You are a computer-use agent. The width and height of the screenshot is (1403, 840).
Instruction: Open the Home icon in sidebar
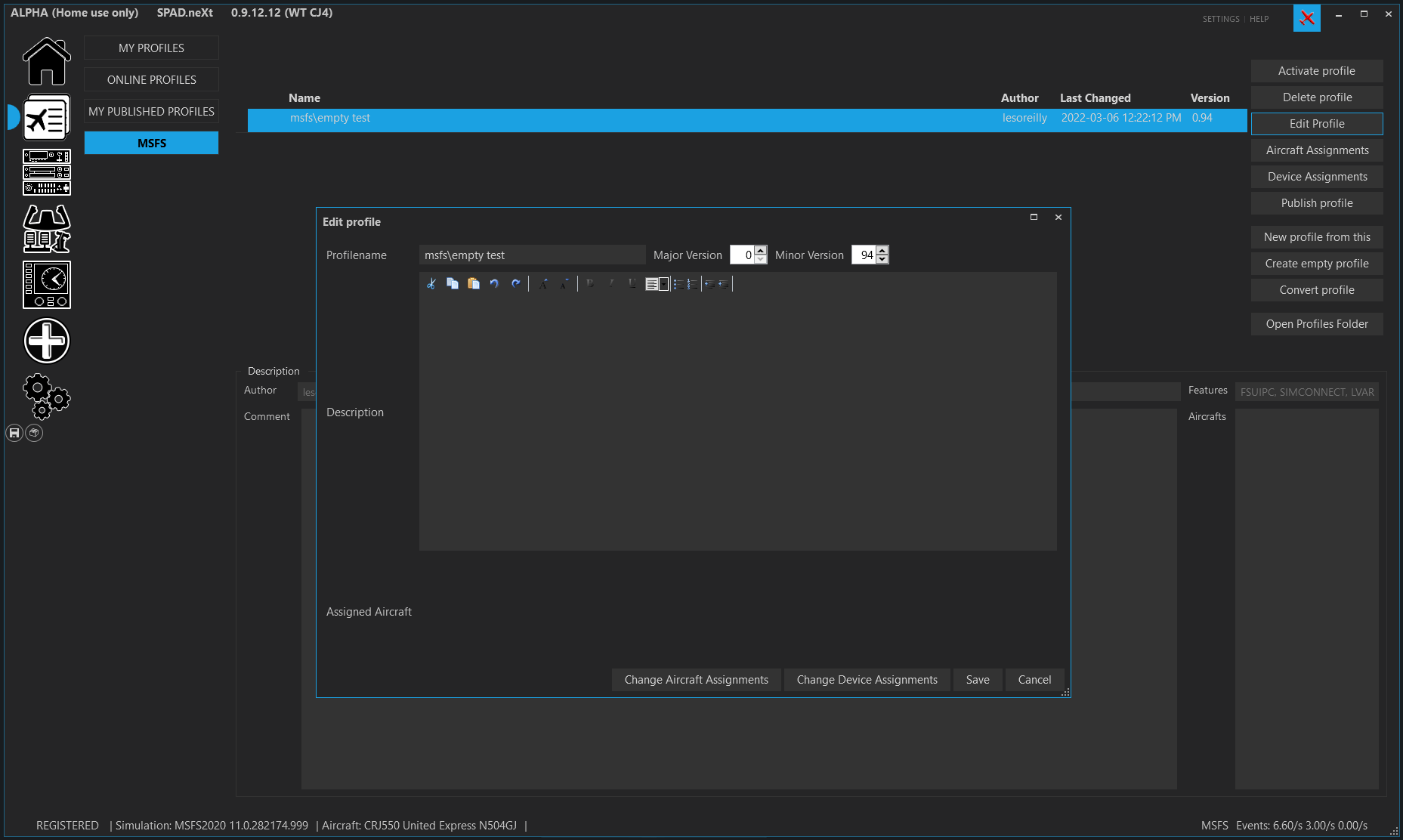(47, 61)
